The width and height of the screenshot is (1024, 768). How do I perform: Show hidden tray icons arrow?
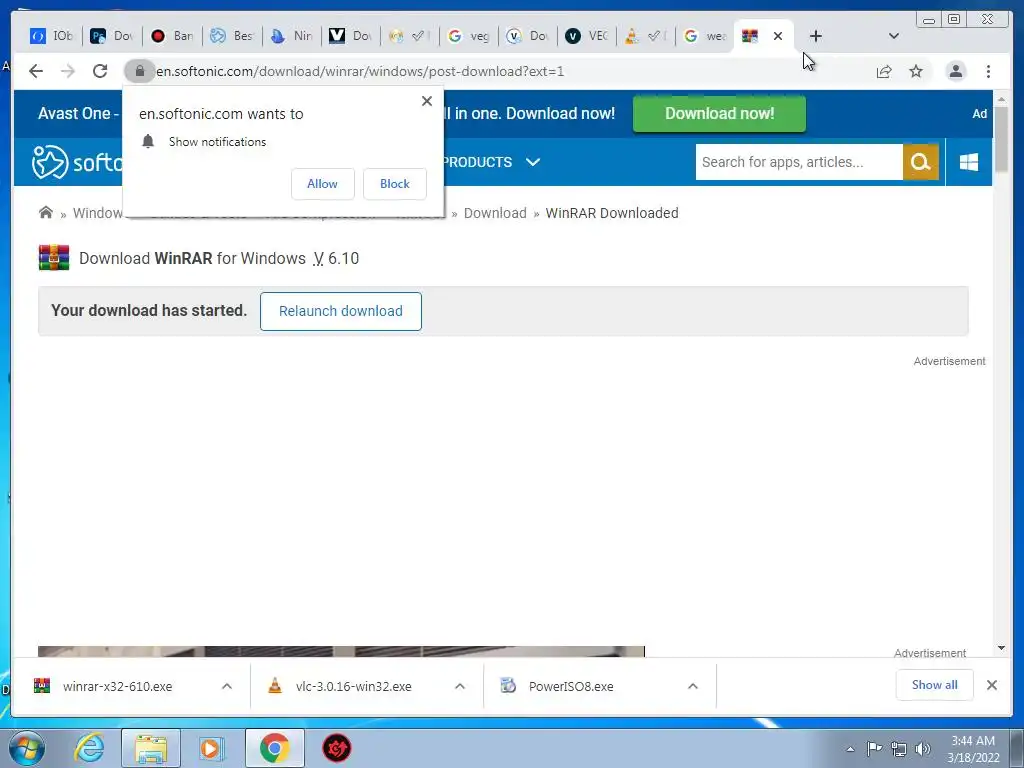click(850, 749)
